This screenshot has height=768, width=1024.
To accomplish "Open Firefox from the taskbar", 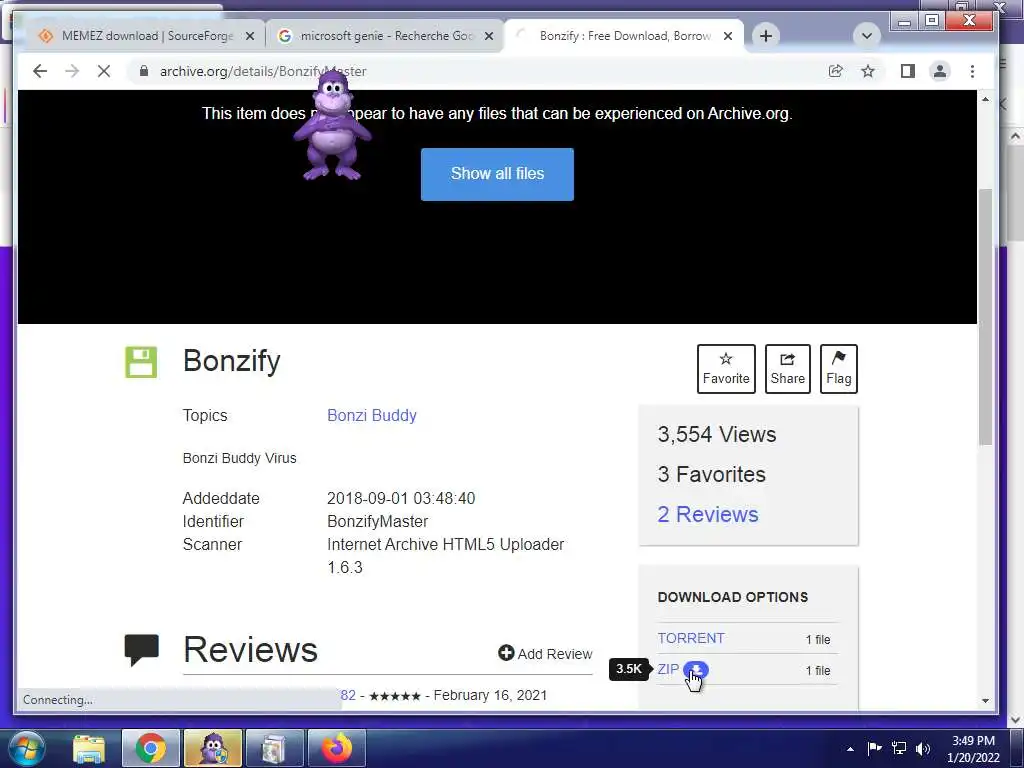I will click(x=336, y=748).
